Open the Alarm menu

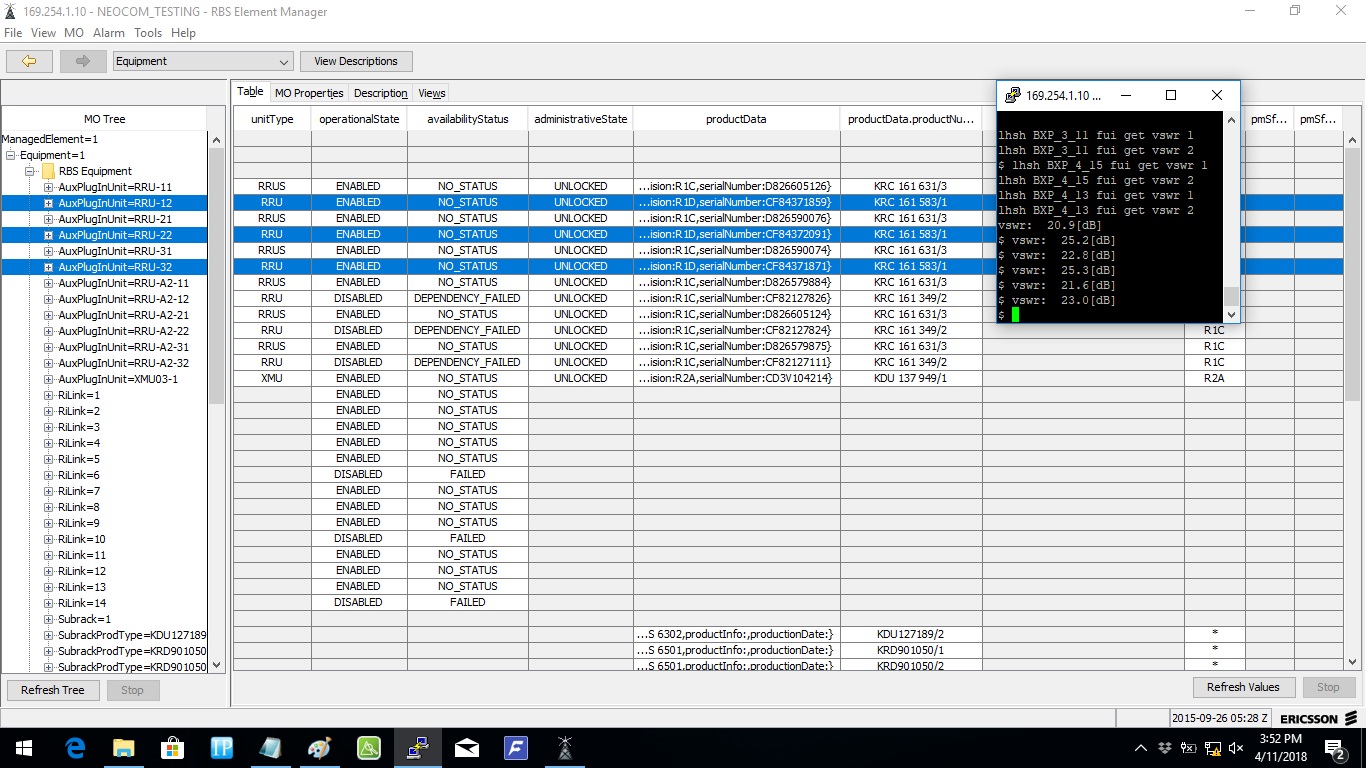109,33
